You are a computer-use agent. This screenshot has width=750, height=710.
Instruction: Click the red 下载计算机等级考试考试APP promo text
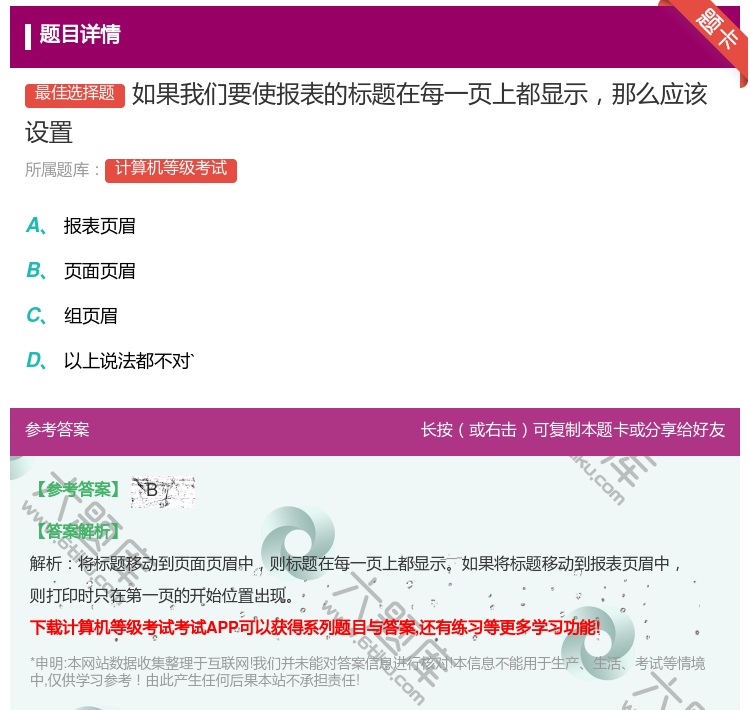pyautogui.click(x=315, y=627)
